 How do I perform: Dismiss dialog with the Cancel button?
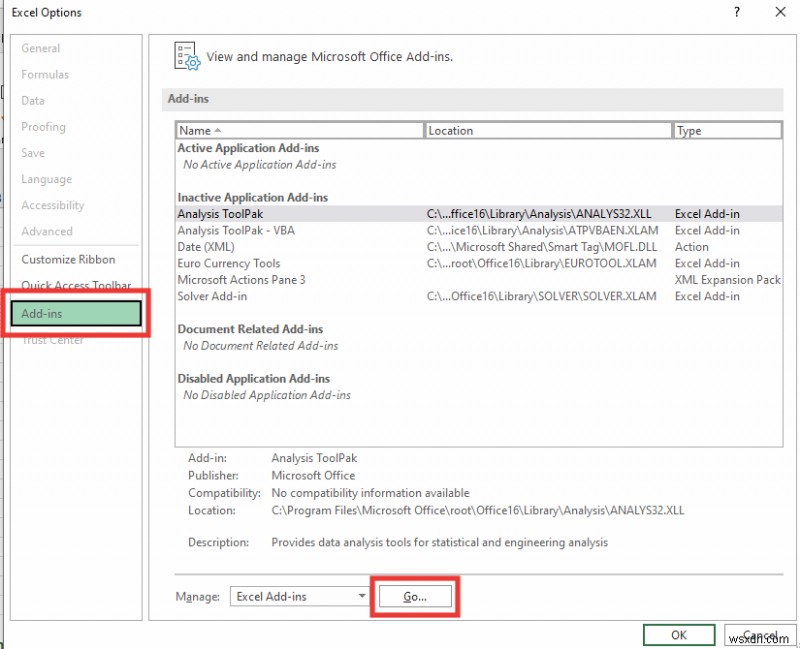click(x=760, y=635)
